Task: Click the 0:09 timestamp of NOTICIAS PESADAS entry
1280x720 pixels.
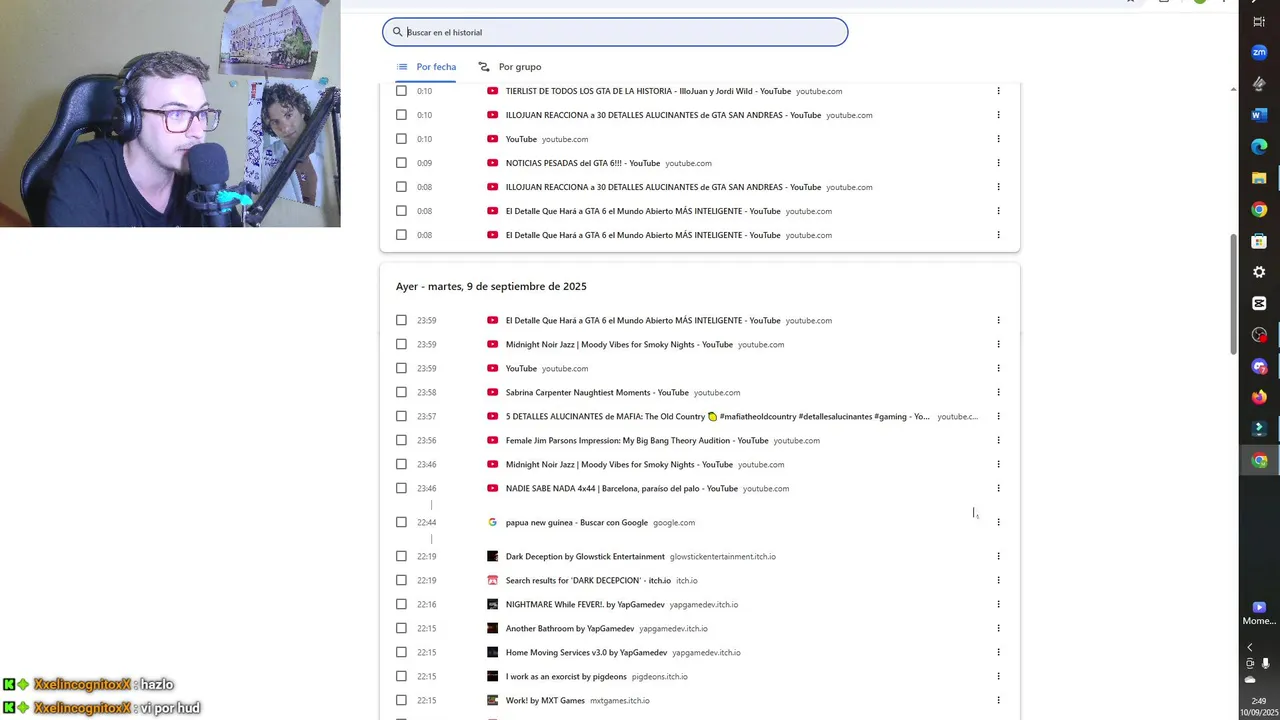Action: 425,163
